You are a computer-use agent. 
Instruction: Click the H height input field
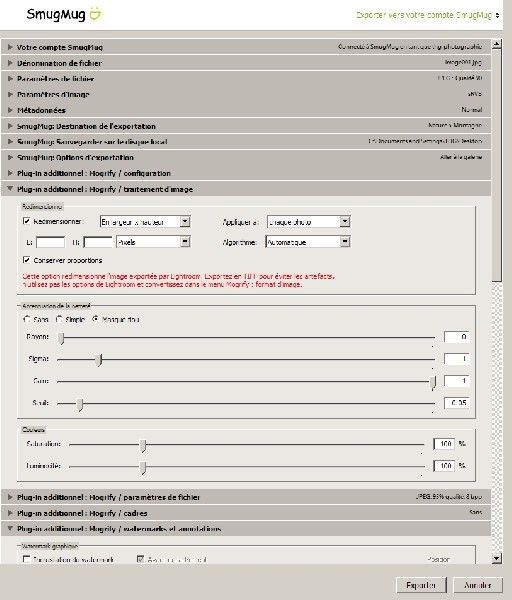(98, 242)
